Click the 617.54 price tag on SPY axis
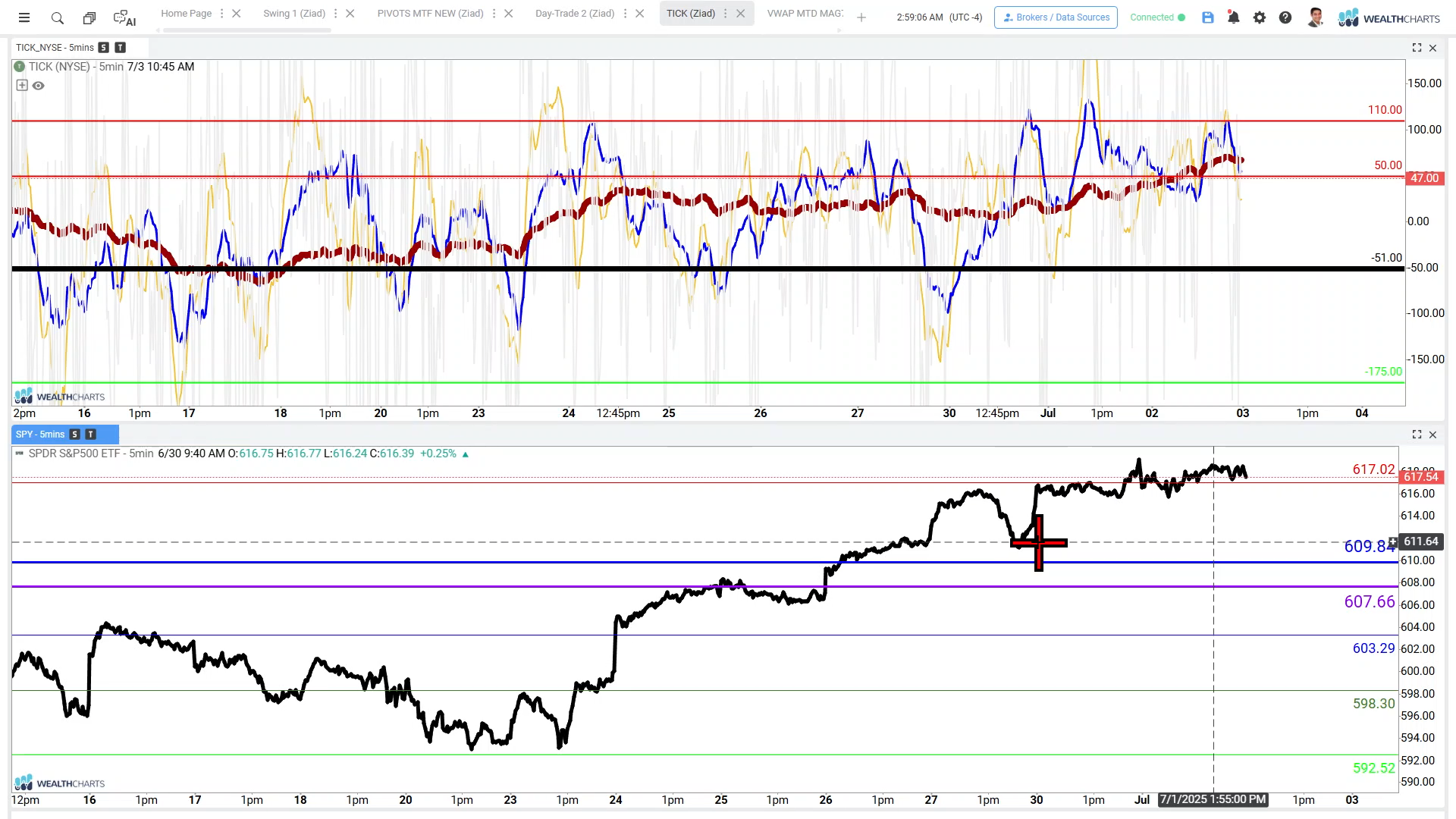This screenshot has width=1456, height=819. click(x=1420, y=476)
